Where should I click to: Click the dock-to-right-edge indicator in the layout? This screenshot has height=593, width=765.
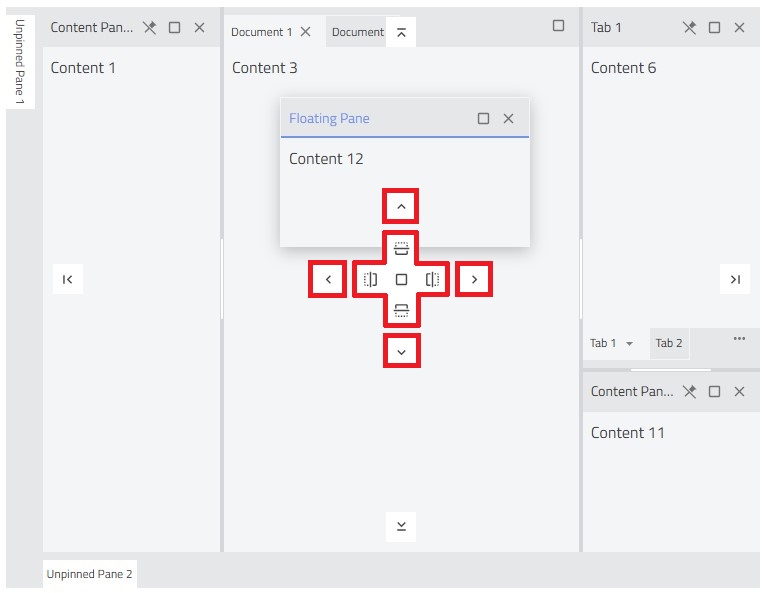click(735, 279)
